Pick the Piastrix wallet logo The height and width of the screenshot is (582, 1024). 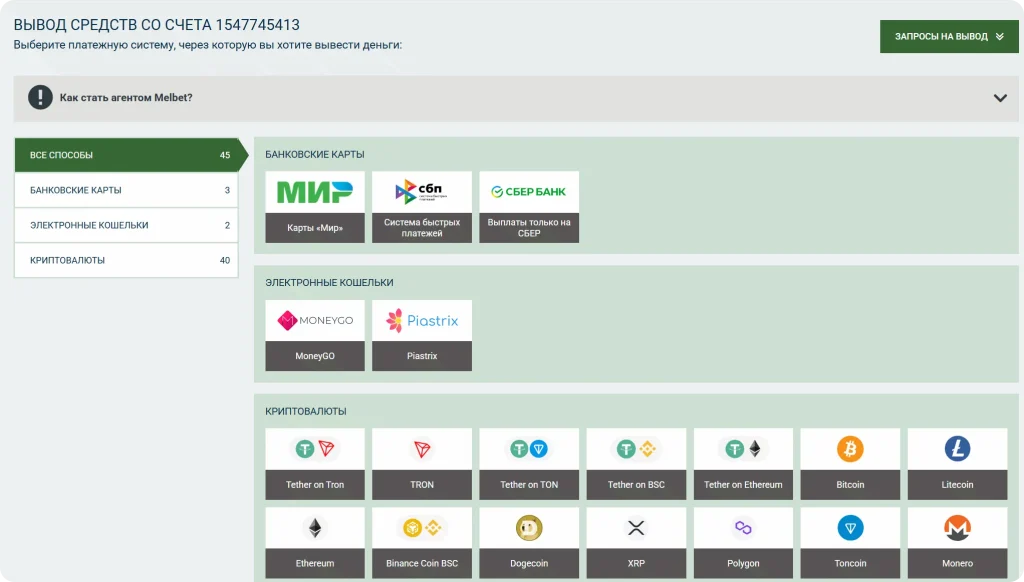(x=422, y=320)
